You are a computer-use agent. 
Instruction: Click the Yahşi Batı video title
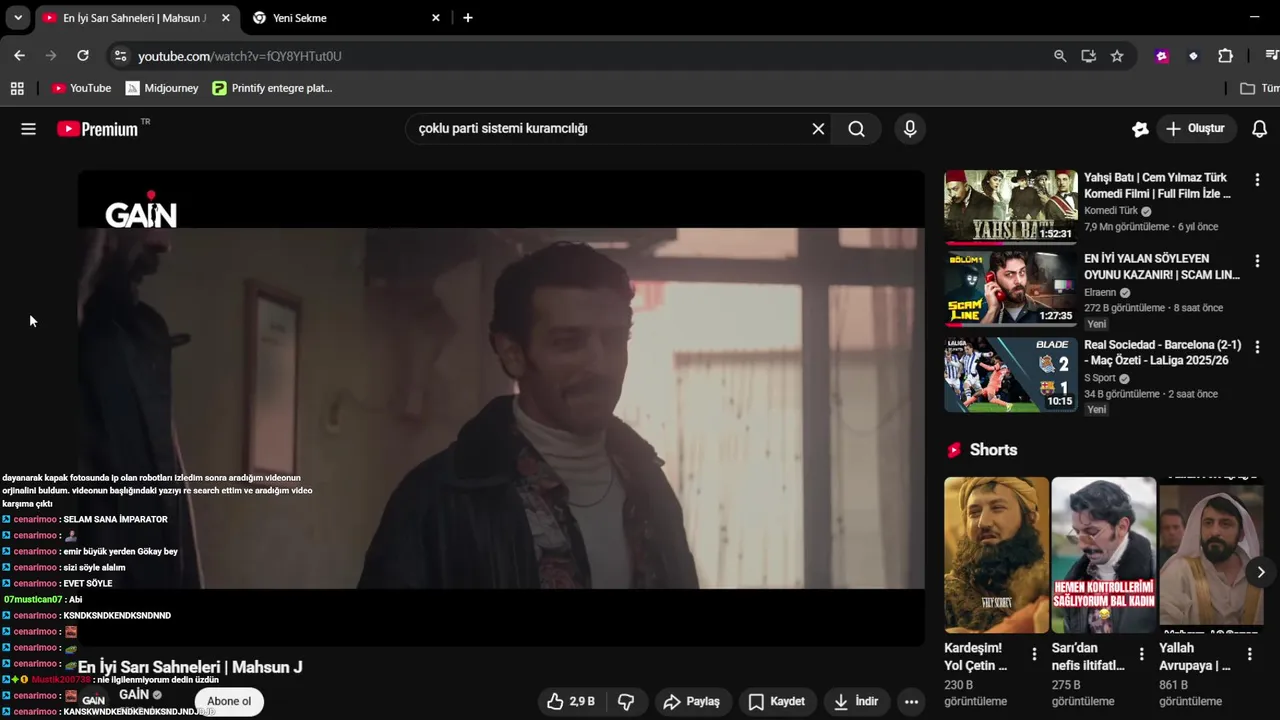click(1157, 185)
